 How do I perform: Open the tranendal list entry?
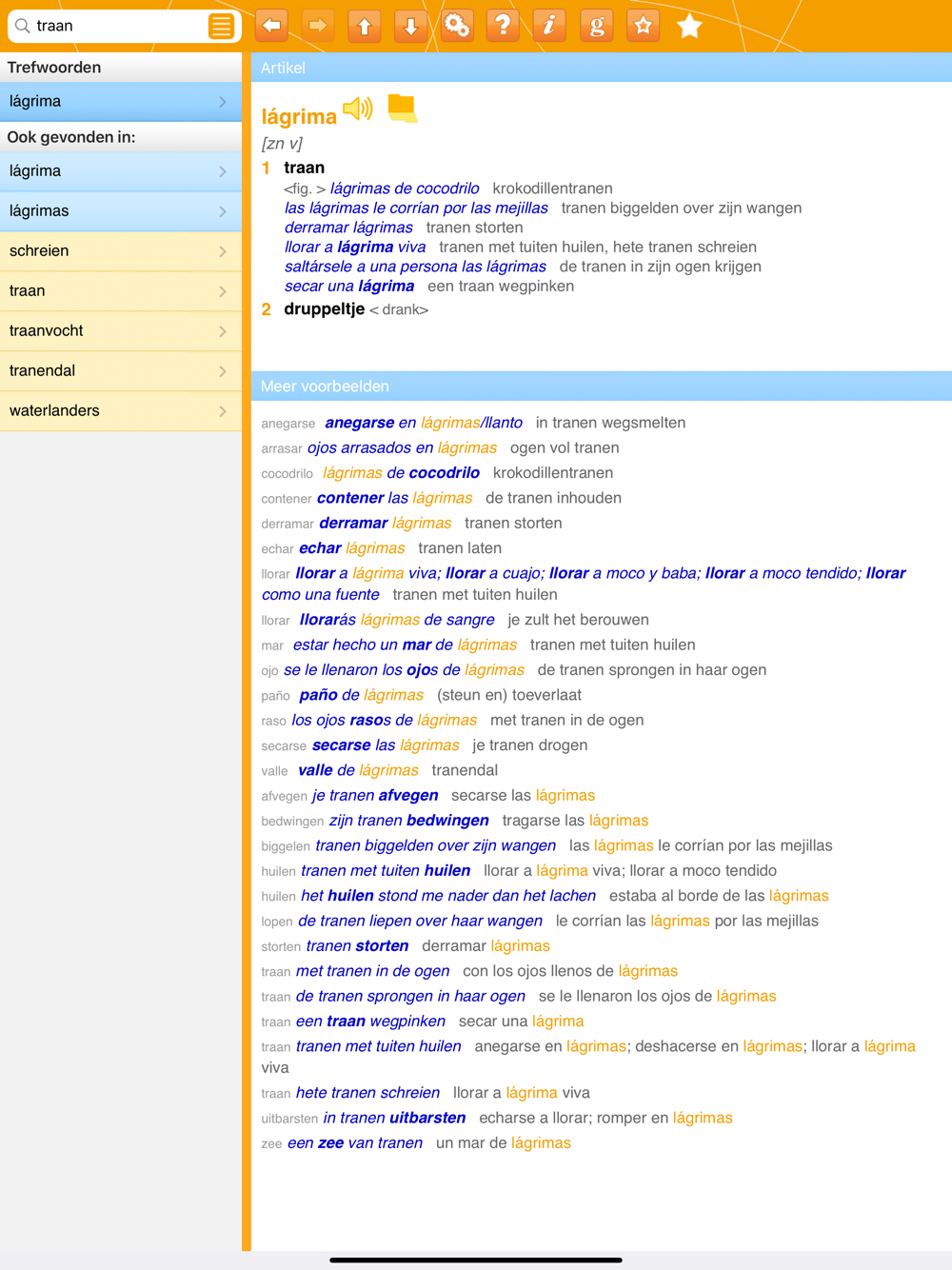[x=121, y=371]
